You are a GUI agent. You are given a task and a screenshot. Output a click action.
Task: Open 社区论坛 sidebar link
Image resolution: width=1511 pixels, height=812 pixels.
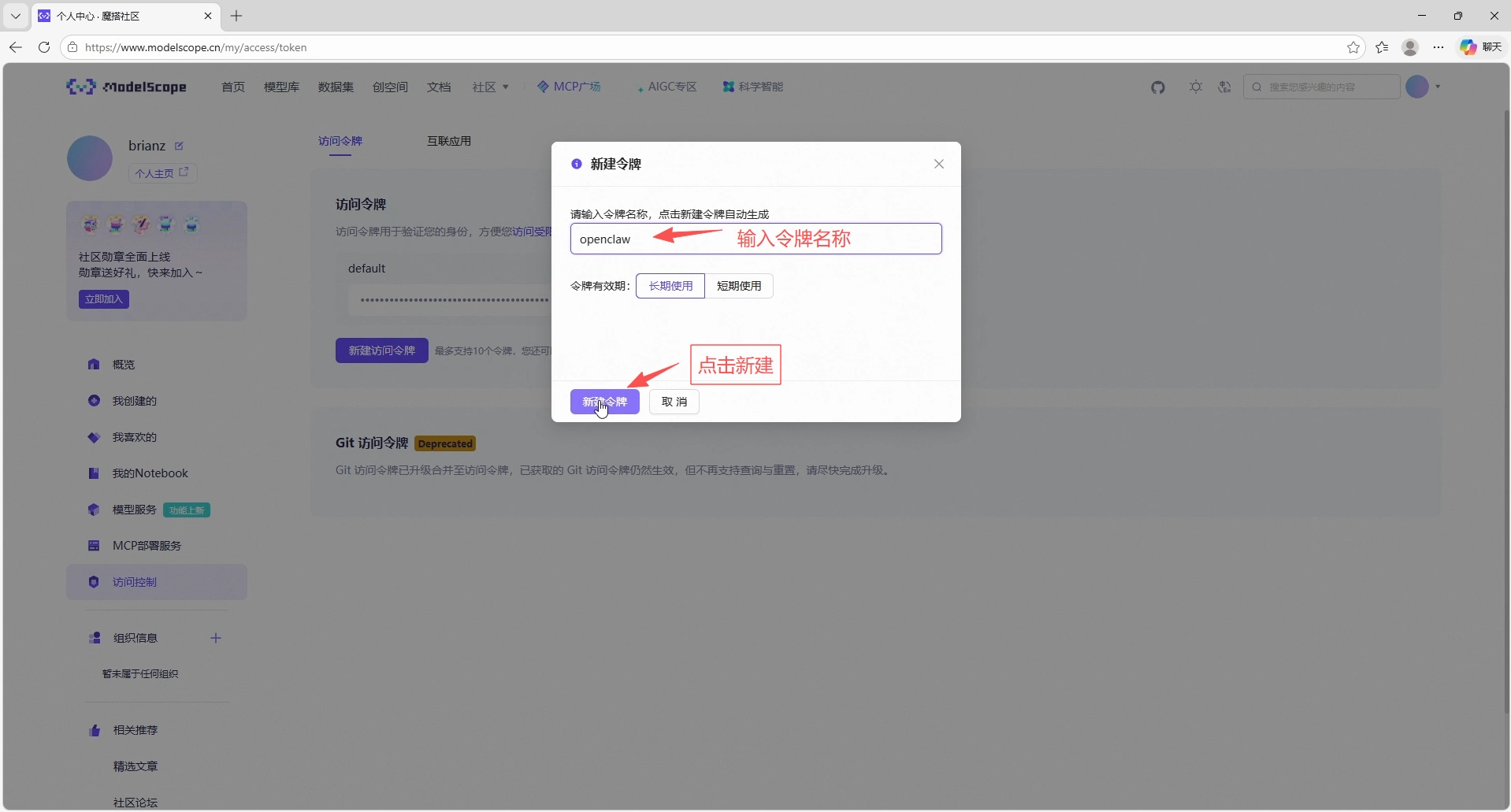click(136, 803)
